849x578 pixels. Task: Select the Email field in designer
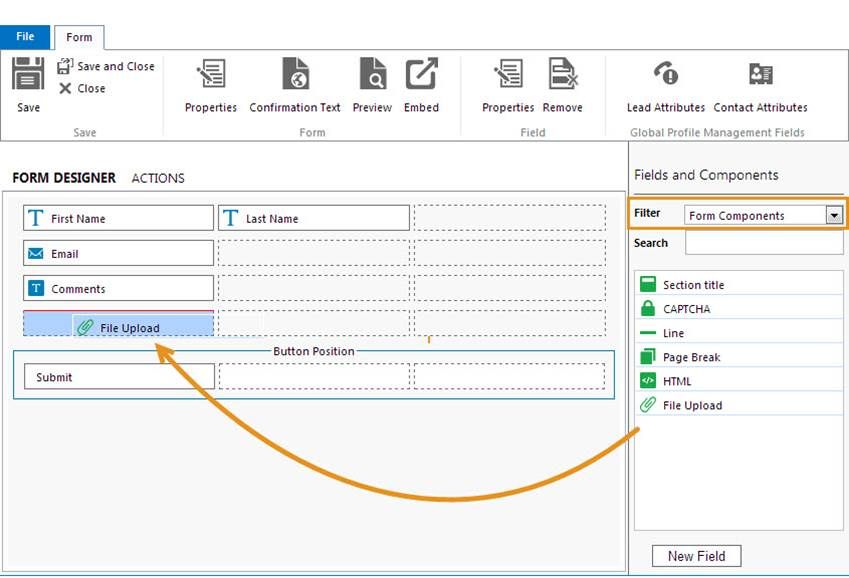[x=118, y=254]
